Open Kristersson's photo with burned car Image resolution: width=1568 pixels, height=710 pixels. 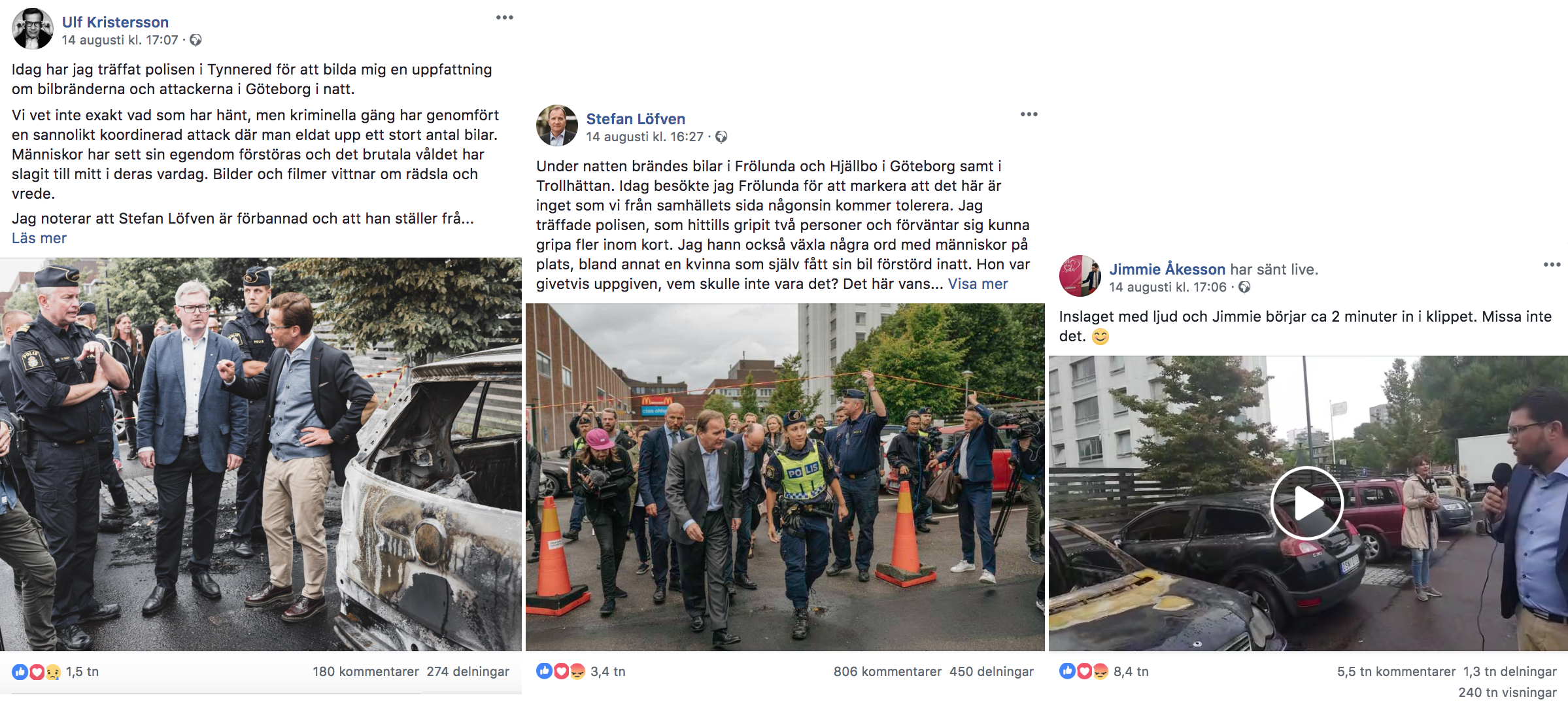pos(261,454)
